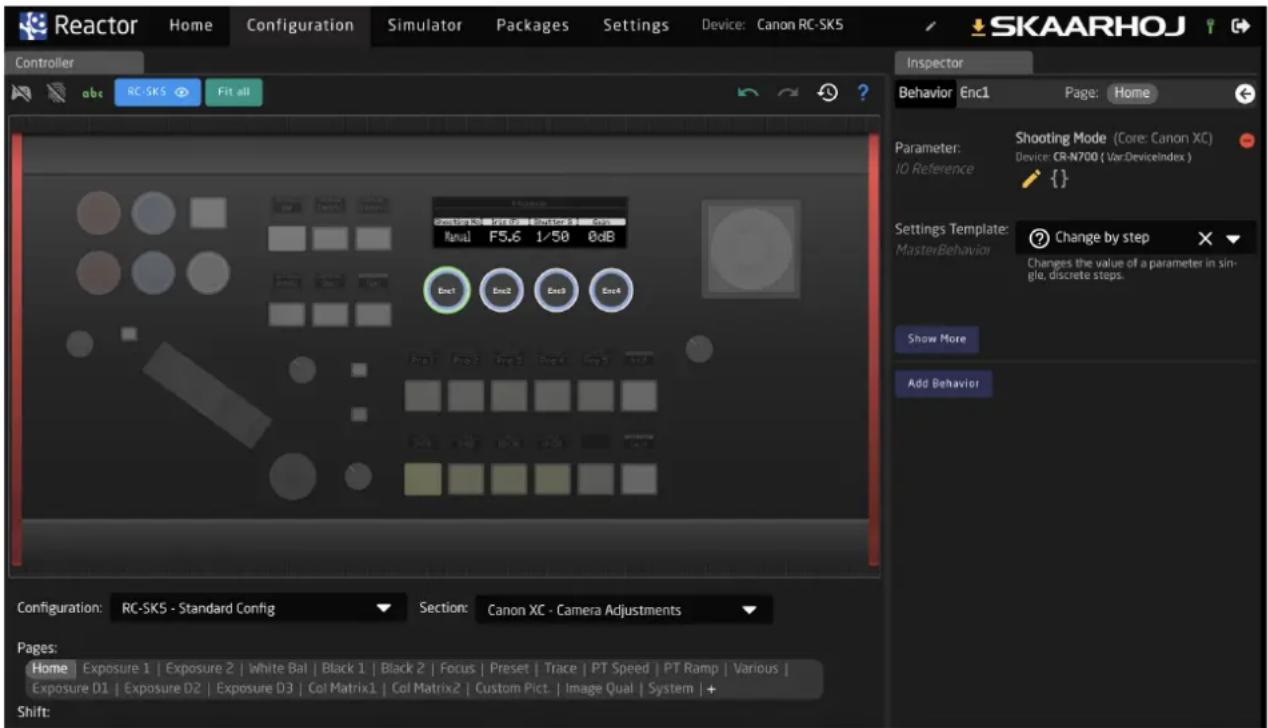
Task: Select the Behavior tab in Inspector
Action: click(x=925, y=93)
